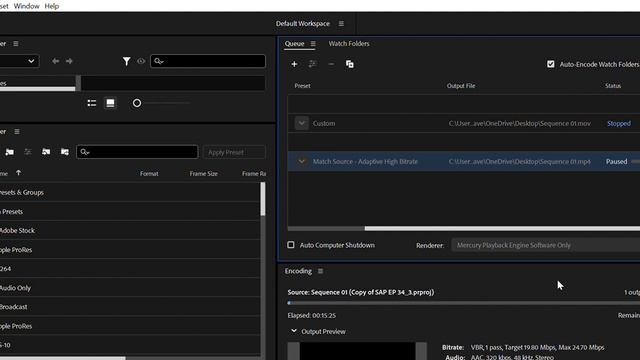Screen dimensions: 640x360
Task: Click the encoding progress bar
Action: click(x=464, y=303)
